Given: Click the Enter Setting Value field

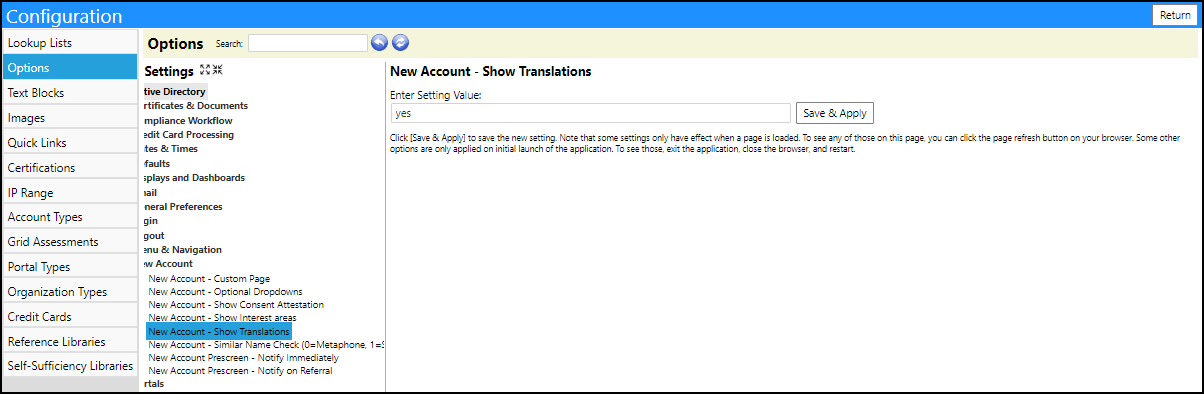Looking at the screenshot, I should [x=590, y=113].
